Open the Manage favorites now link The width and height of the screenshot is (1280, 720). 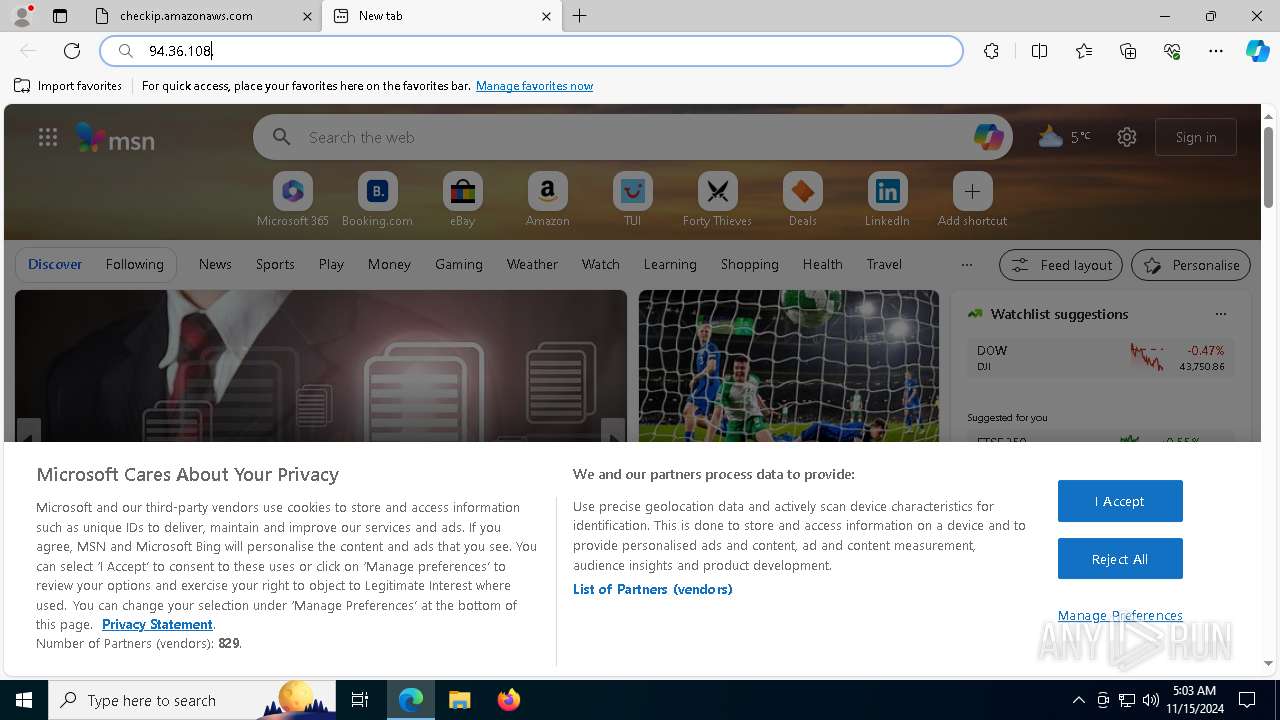(x=534, y=86)
